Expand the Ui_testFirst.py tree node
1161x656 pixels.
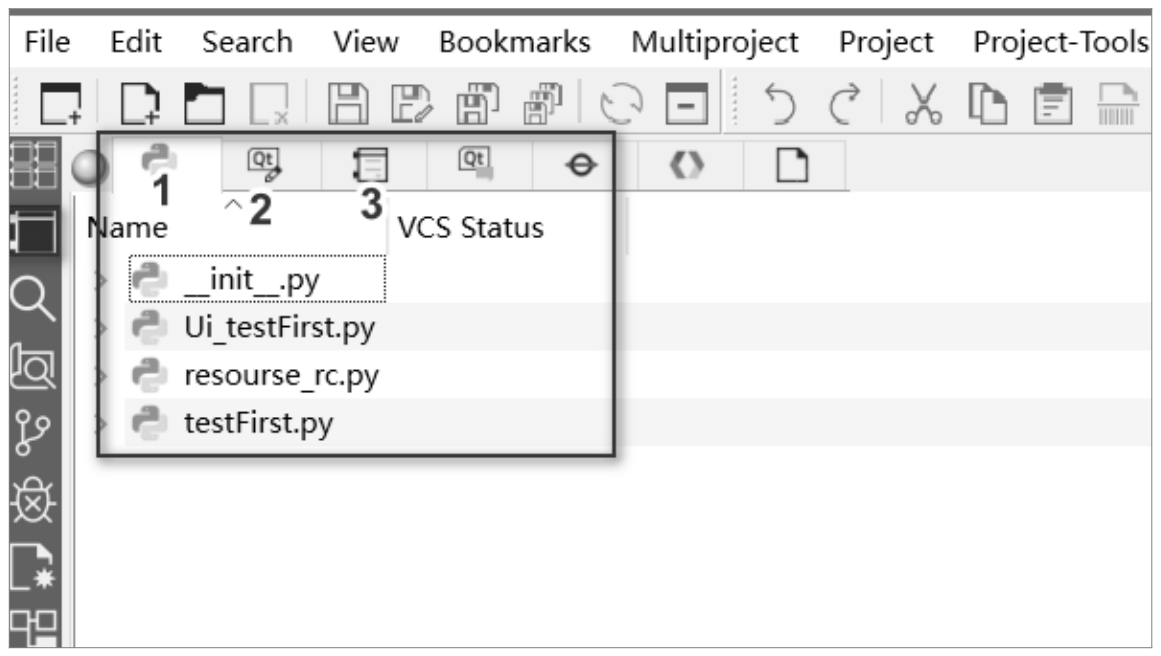click(102, 328)
